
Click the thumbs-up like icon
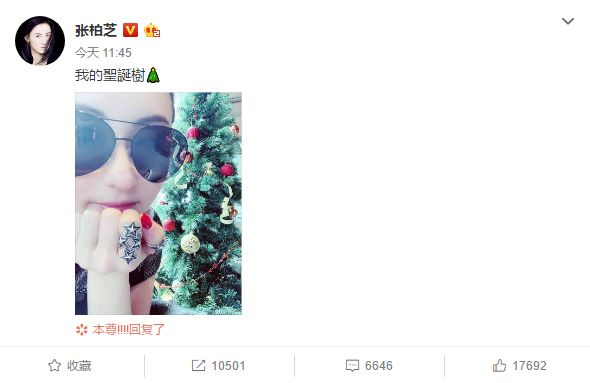click(499, 365)
